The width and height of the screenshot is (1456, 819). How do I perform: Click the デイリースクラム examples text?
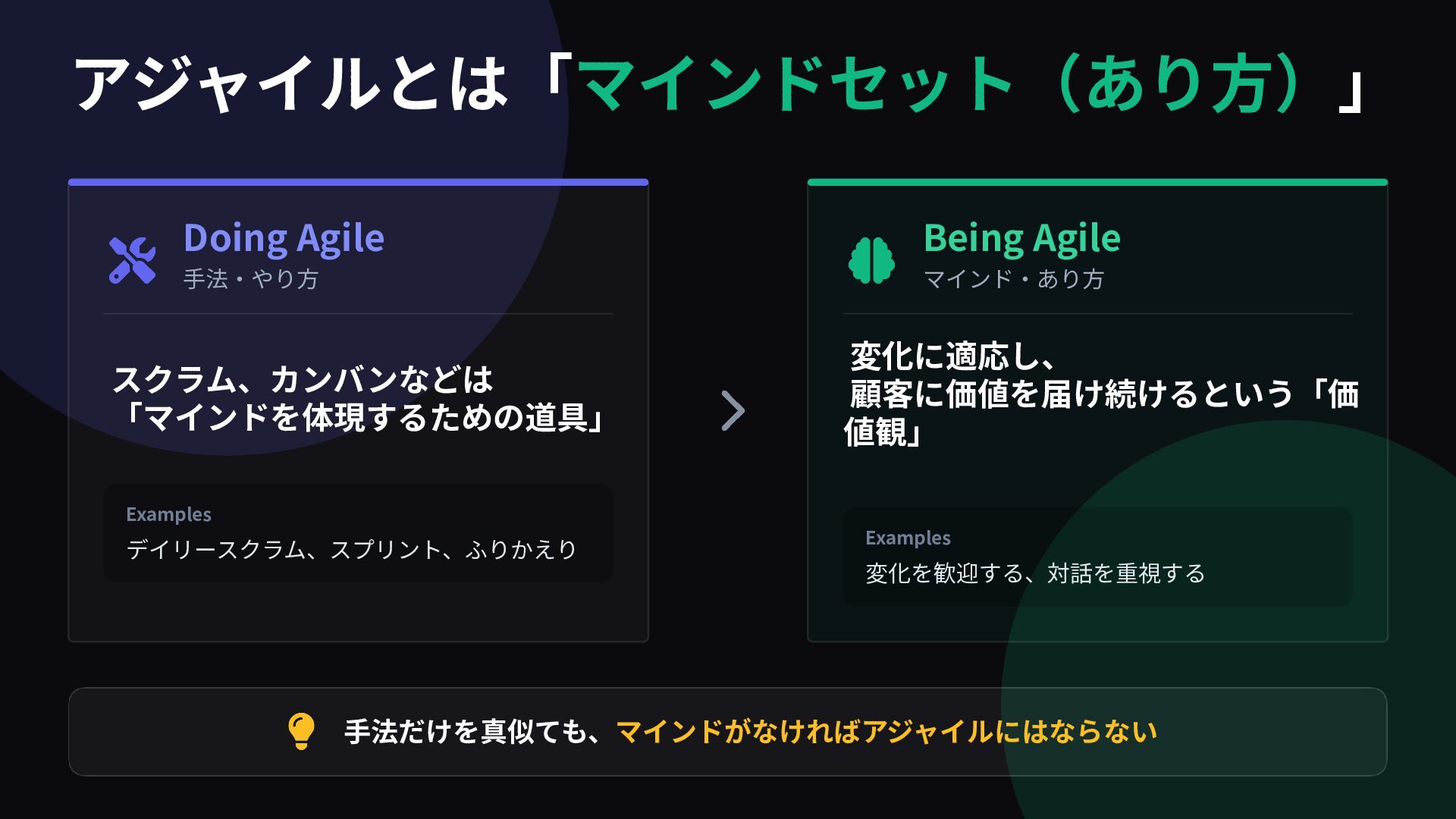pos(352,549)
